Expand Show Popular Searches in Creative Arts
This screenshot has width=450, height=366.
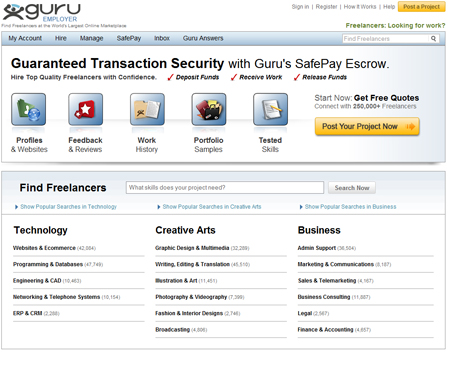pyautogui.click(x=209, y=207)
